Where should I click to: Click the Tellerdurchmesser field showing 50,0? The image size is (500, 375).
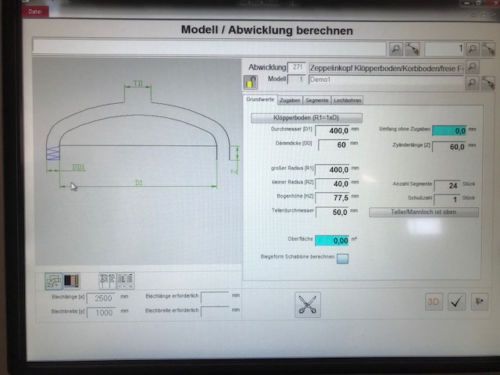pyautogui.click(x=332, y=212)
